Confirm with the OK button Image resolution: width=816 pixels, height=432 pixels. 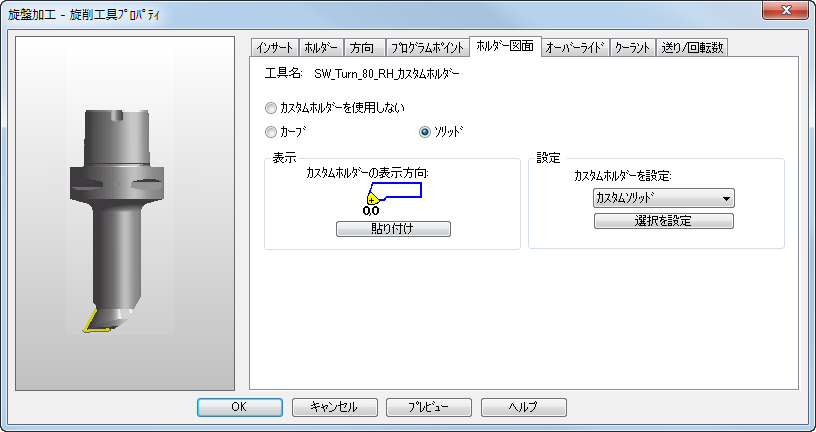coord(240,408)
